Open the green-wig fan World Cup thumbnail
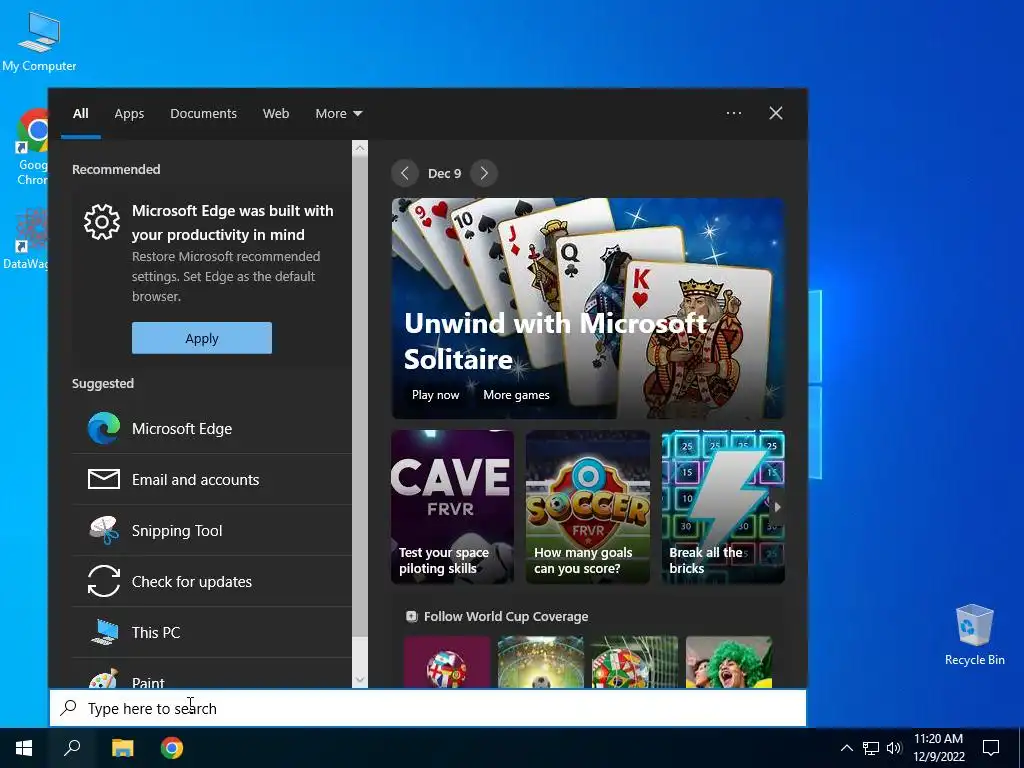Viewport: 1024px width, 768px height. pos(729,662)
